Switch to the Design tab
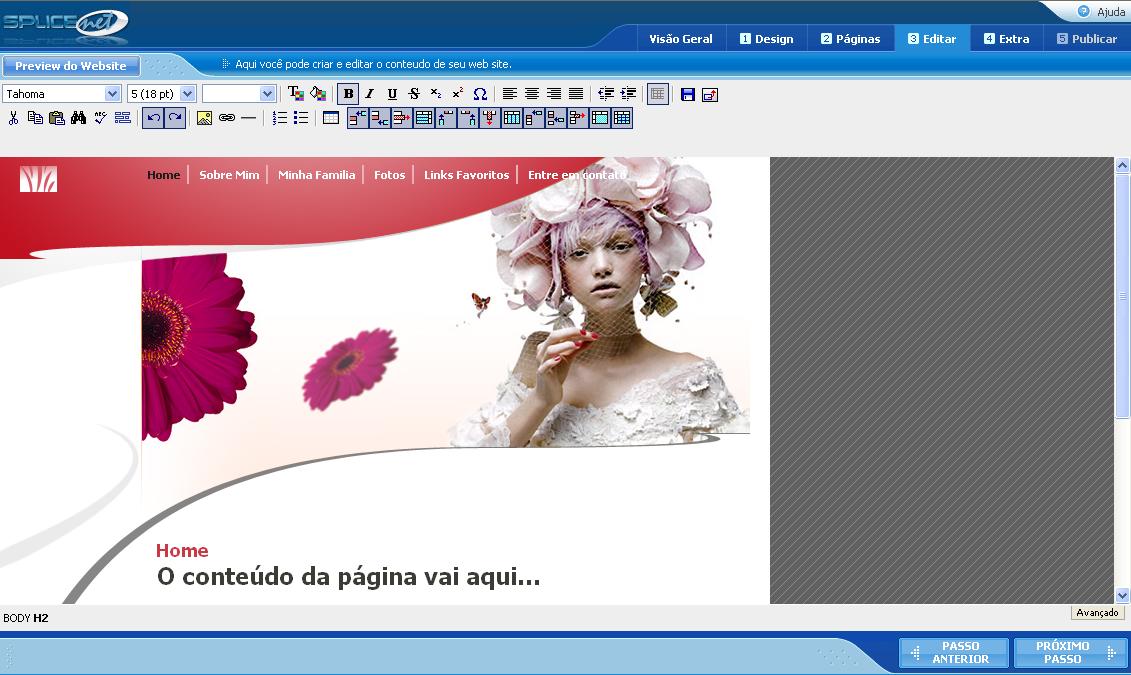The width and height of the screenshot is (1131, 675). click(766, 39)
